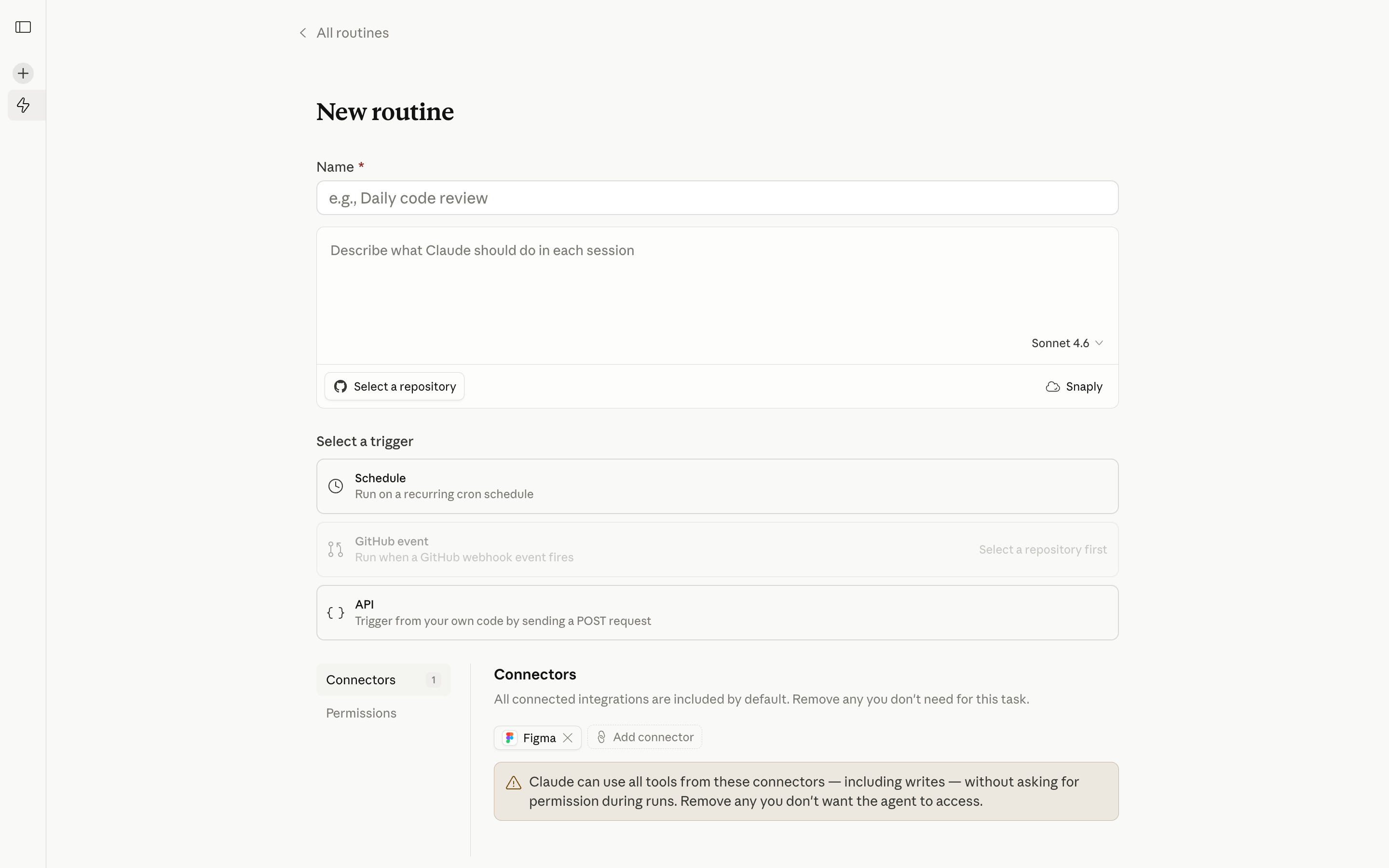Screen dimensions: 1389x868
Task: Toggle the sidebar panel icon
Action: tap(23, 27)
